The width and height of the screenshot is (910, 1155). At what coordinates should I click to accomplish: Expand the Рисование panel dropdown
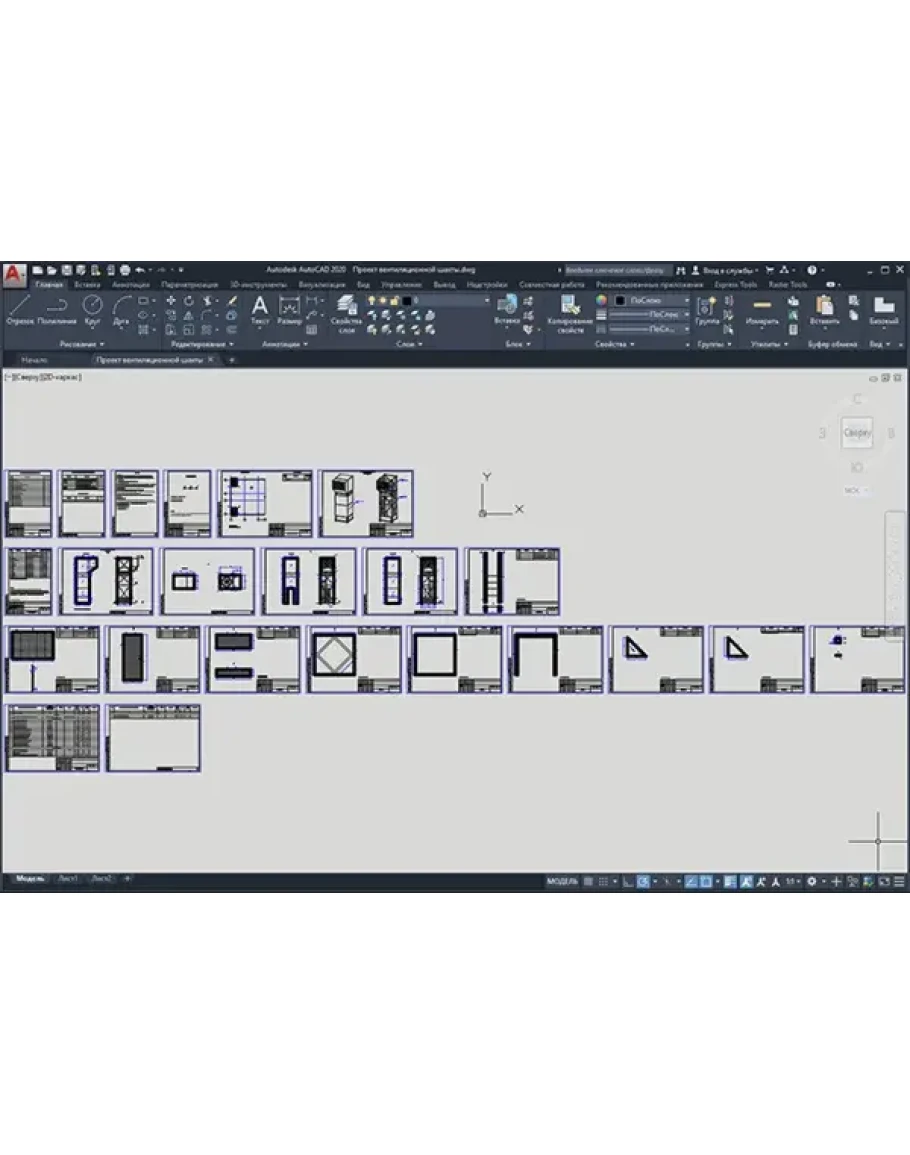tap(81, 344)
